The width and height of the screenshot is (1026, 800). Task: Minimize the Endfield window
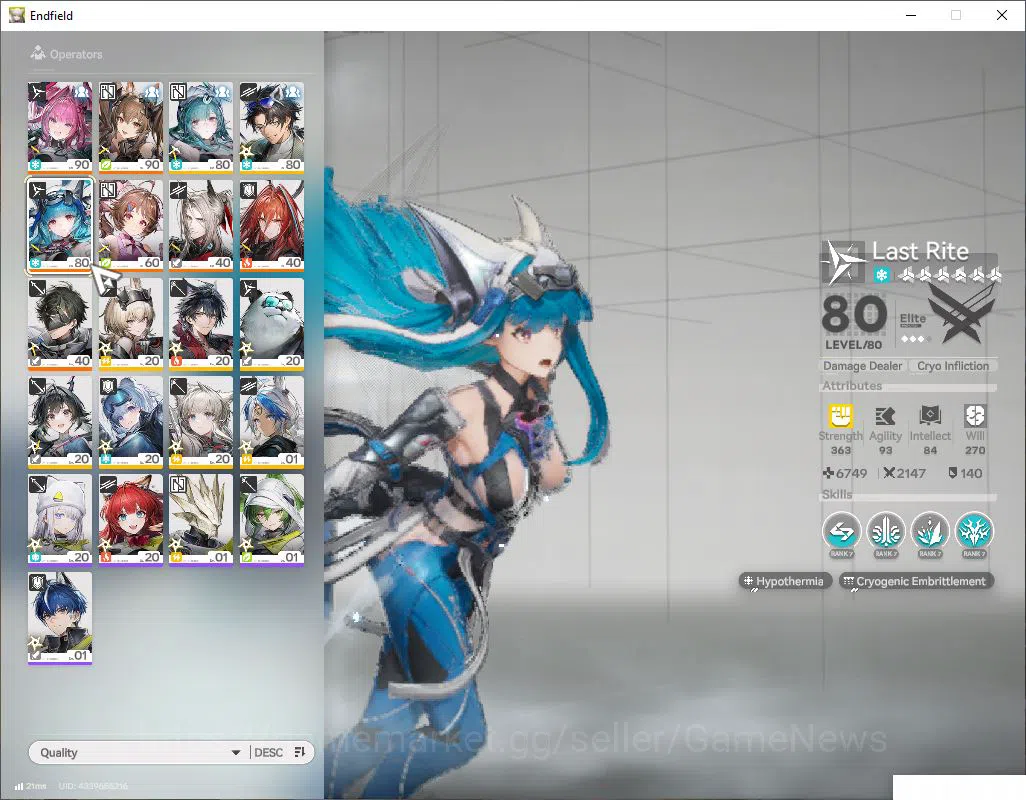(x=911, y=15)
